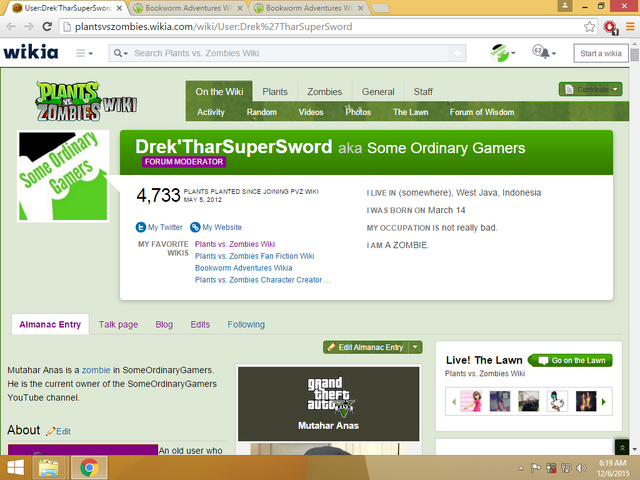Image resolution: width=640 pixels, height=480 pixels.
Task: Click Action Center flag tray icon
Action: coord(536,468)
